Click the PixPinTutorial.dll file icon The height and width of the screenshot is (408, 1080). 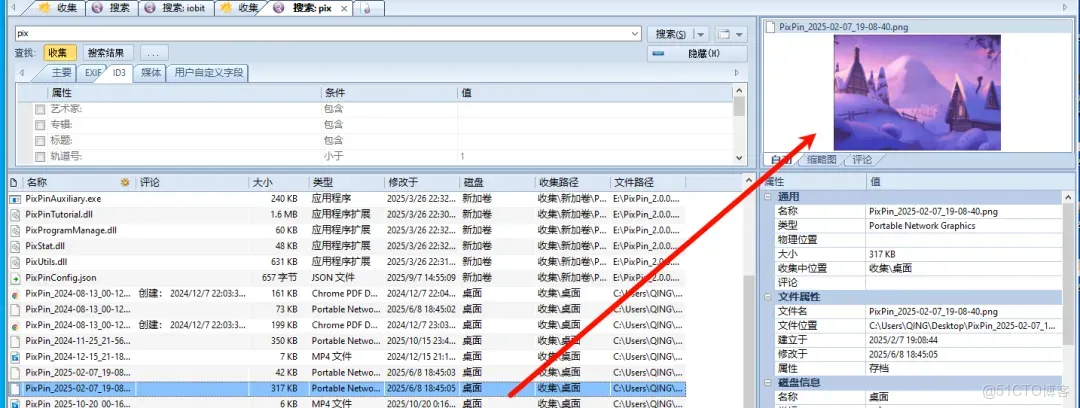(x=15, y=214)
